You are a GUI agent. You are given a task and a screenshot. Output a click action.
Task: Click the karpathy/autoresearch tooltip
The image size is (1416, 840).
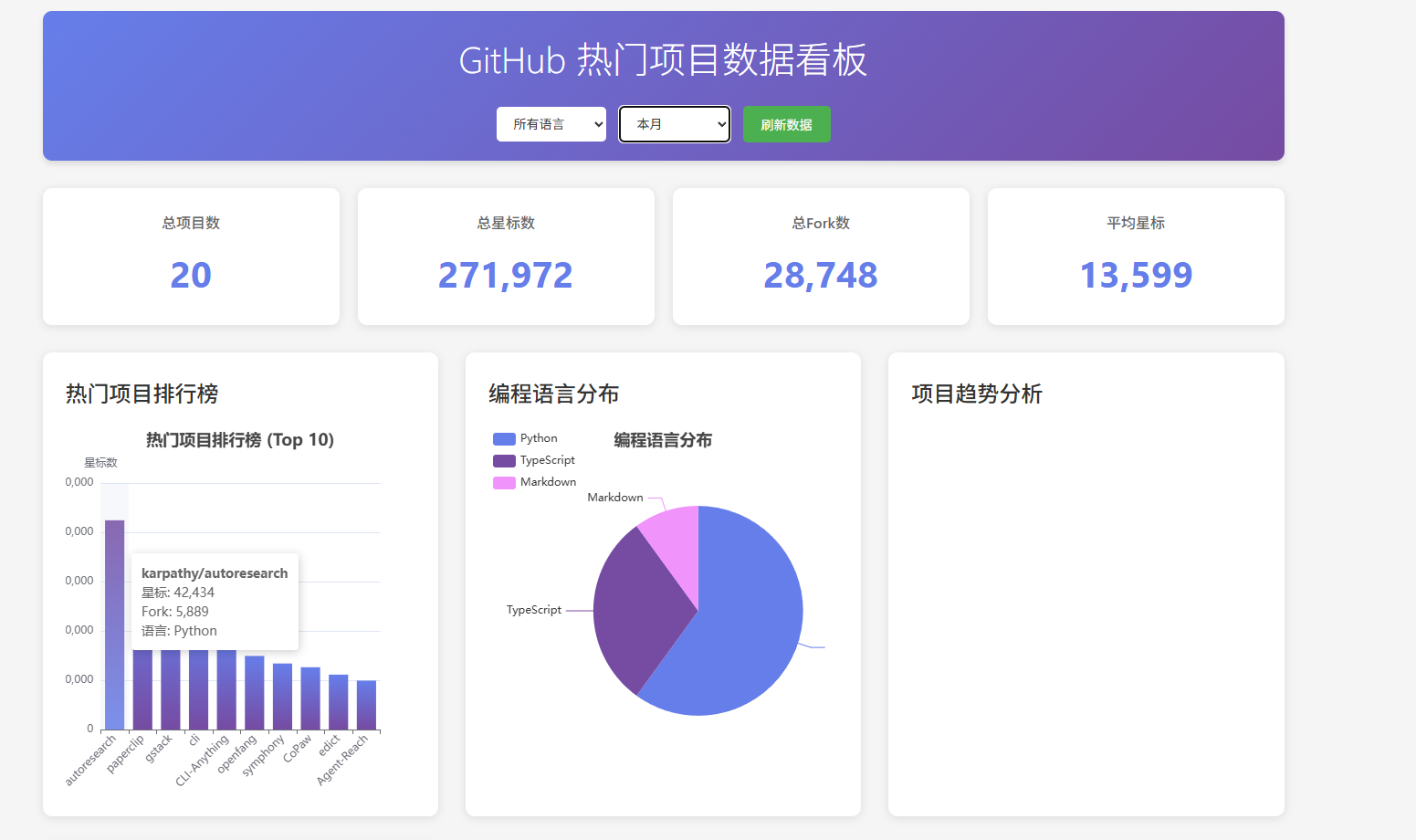(215, 601)
